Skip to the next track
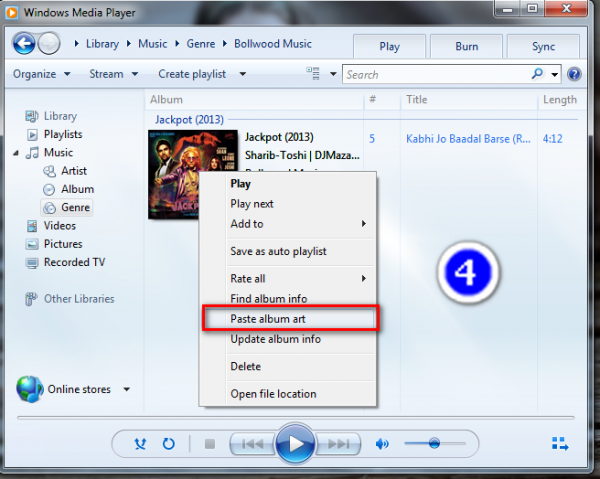Screen dimensions: 600x479 click(338, 444)
